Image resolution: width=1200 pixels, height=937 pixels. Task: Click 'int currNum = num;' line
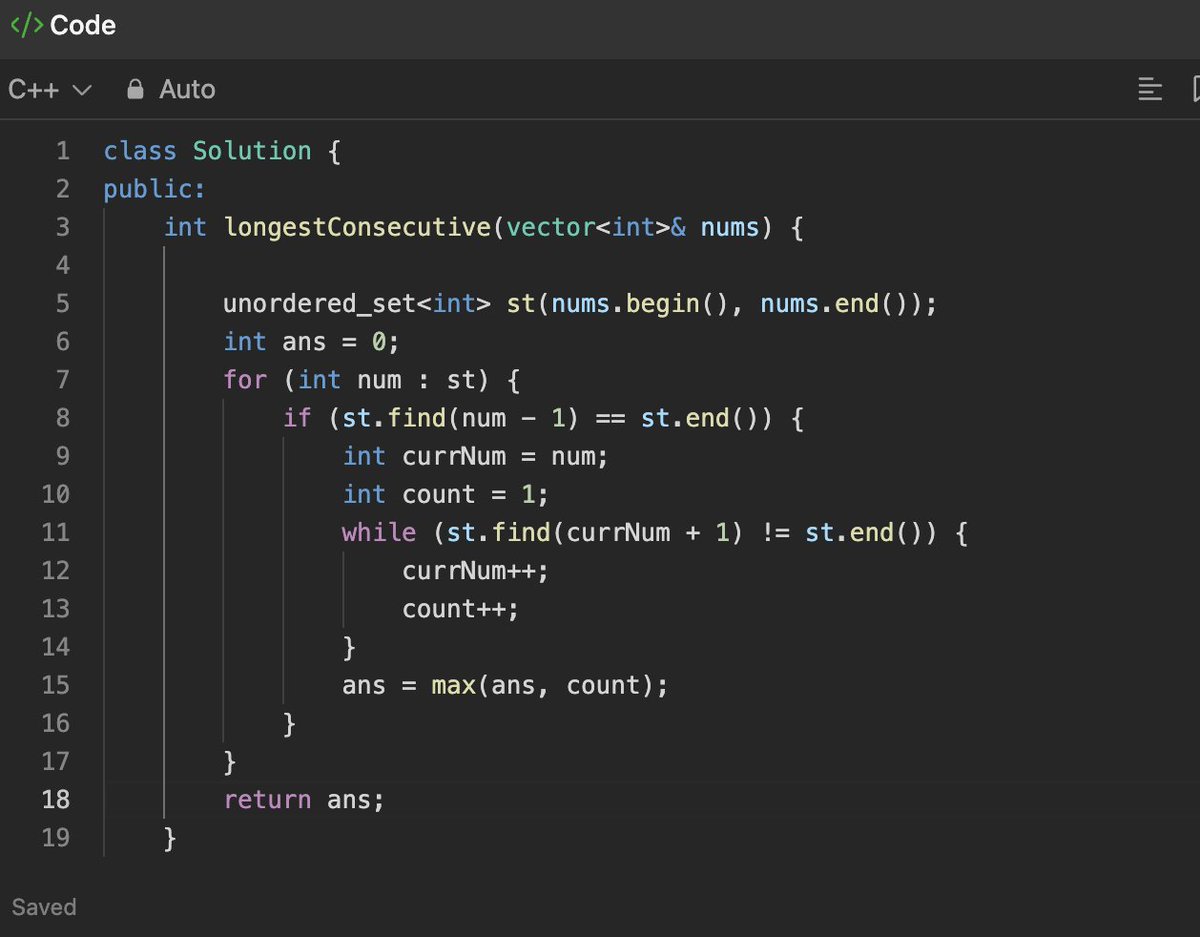click(475, 456)
